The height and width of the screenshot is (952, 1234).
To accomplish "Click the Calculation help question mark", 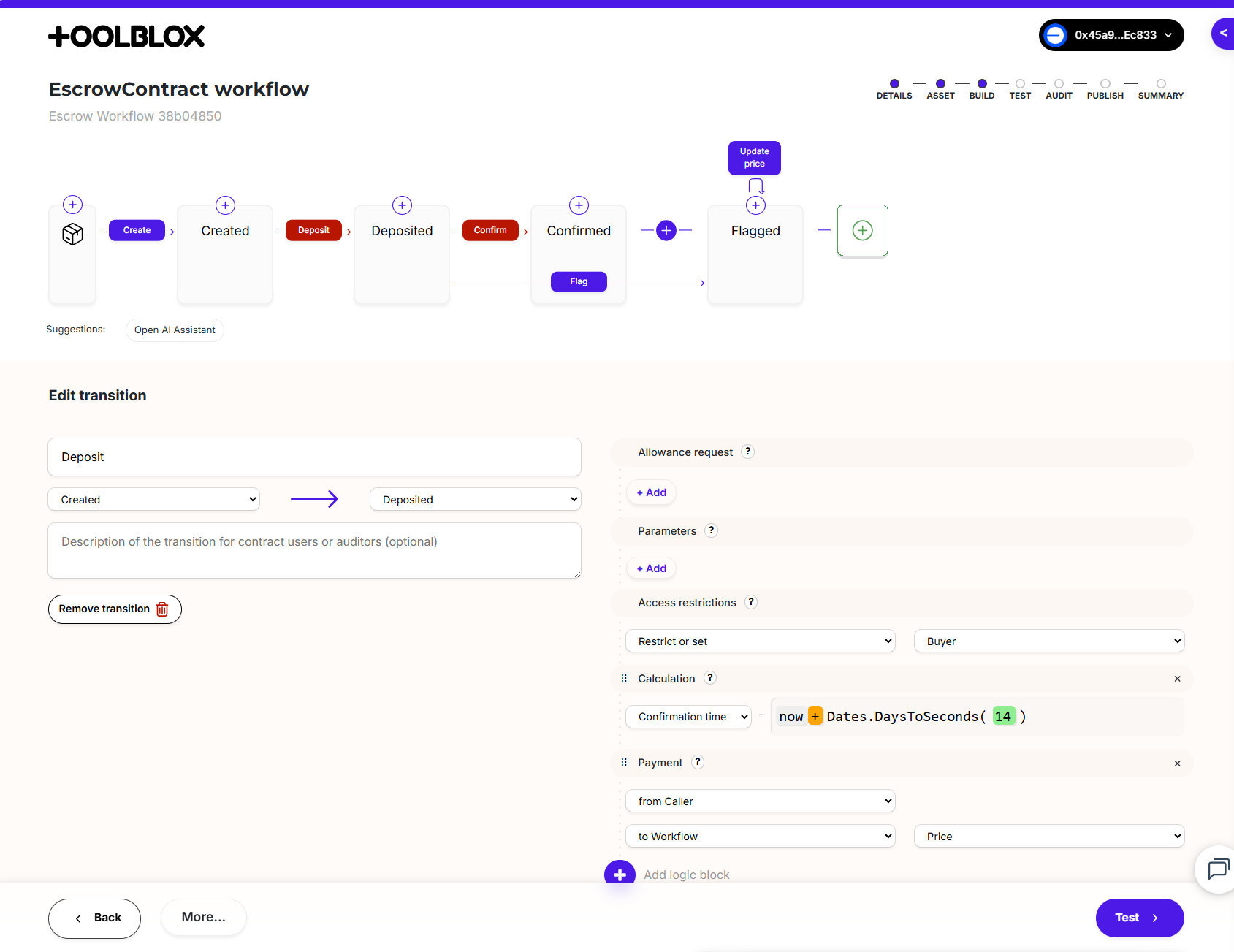I will tap(709, 678).
